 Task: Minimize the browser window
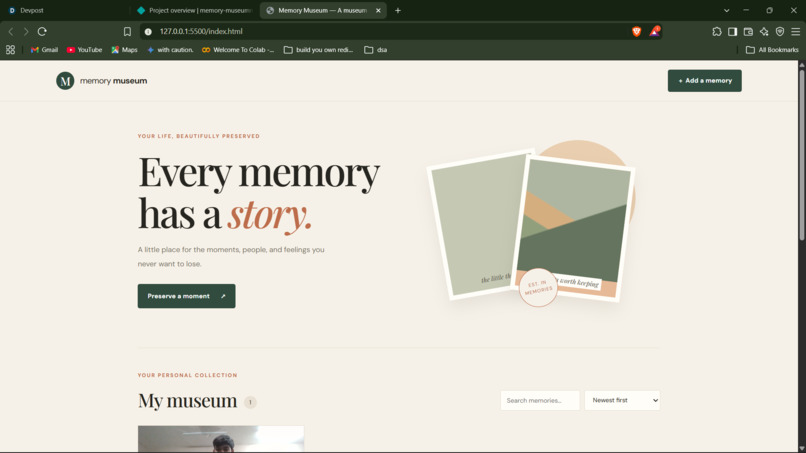(746, 10)
